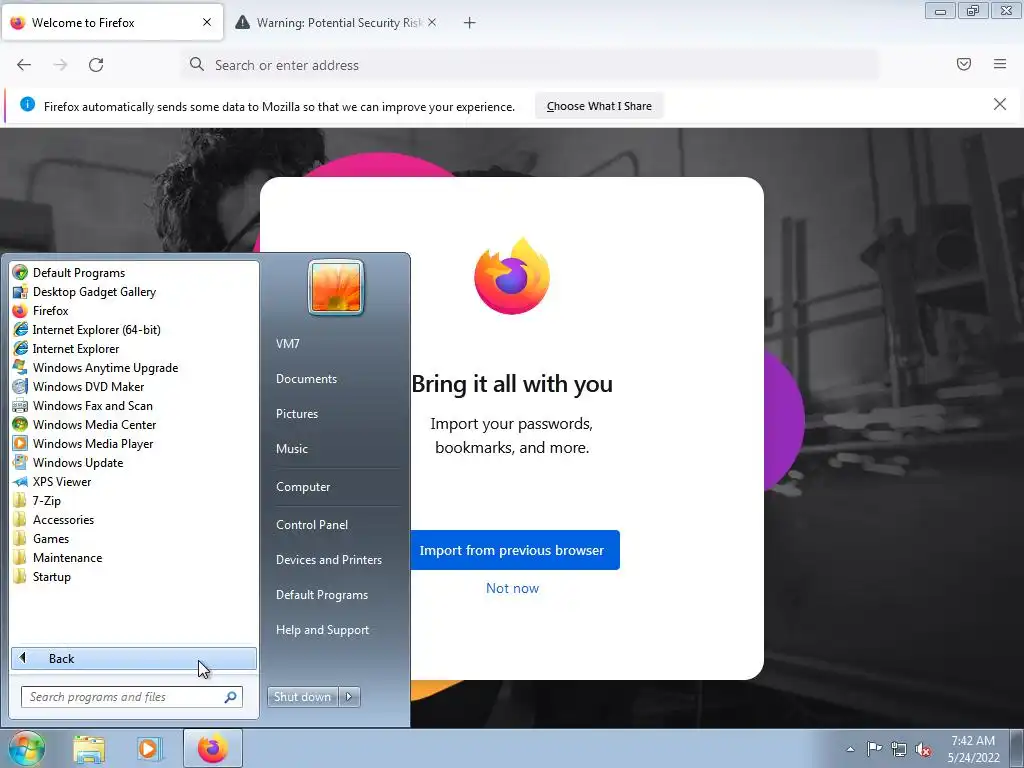Screen dimensions: 1024x768
Task: Open Control Panel from the Start menu
Action: (312, 524)
